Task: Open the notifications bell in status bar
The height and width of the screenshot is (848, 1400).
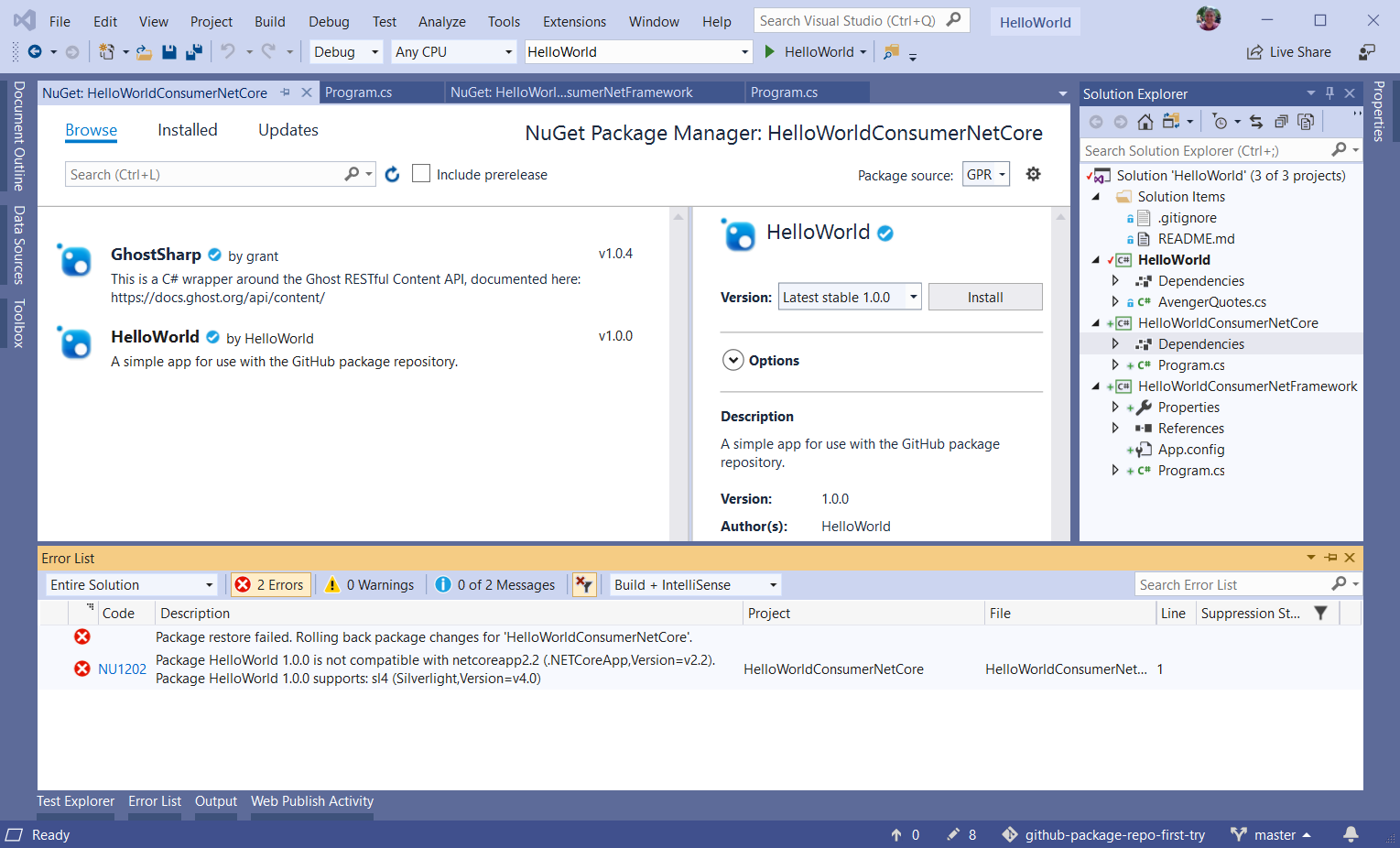Action: click(1351, 834)
